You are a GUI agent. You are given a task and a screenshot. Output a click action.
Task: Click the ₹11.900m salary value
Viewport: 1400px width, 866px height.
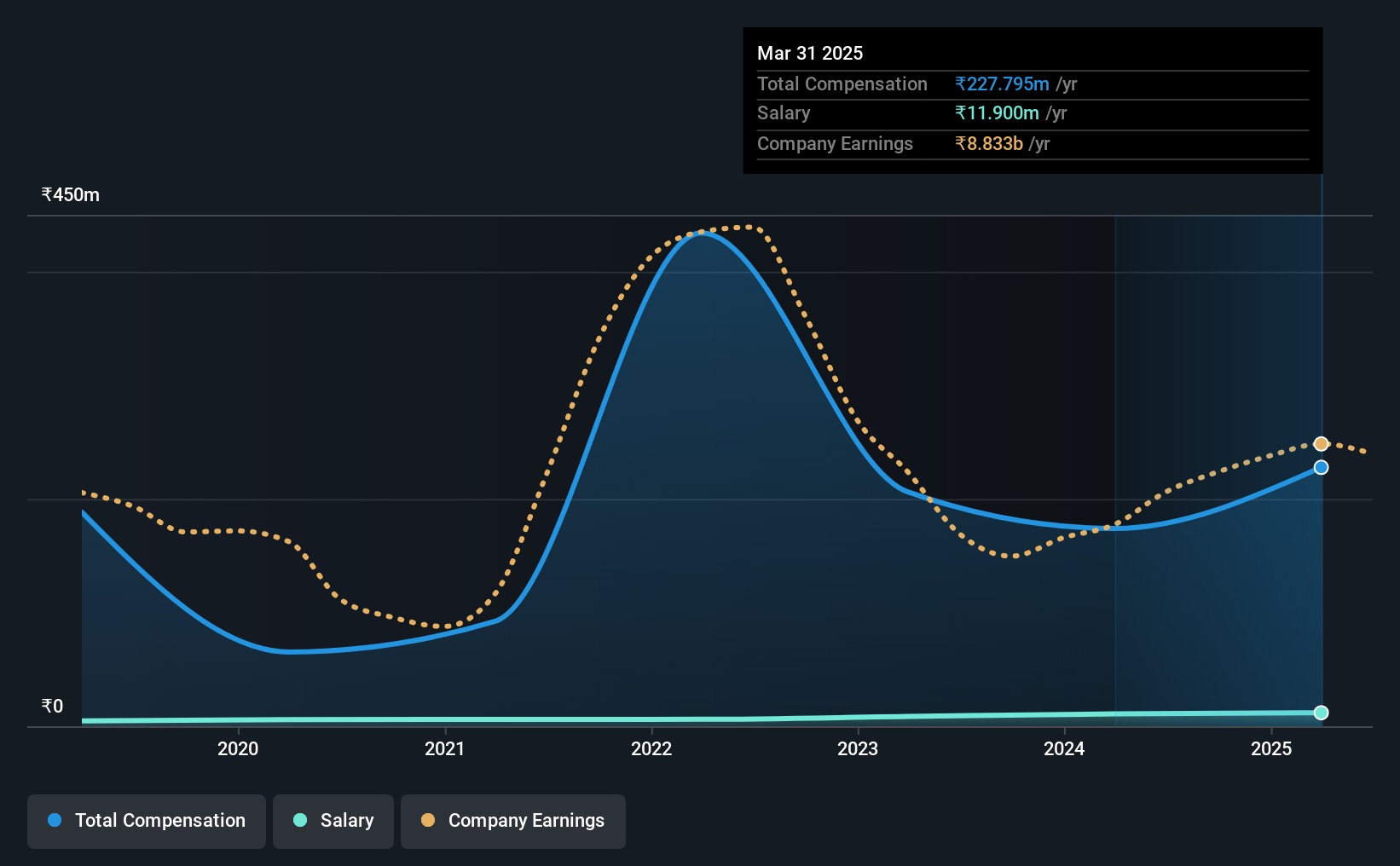pyautogui.click(x=998, y=113)
